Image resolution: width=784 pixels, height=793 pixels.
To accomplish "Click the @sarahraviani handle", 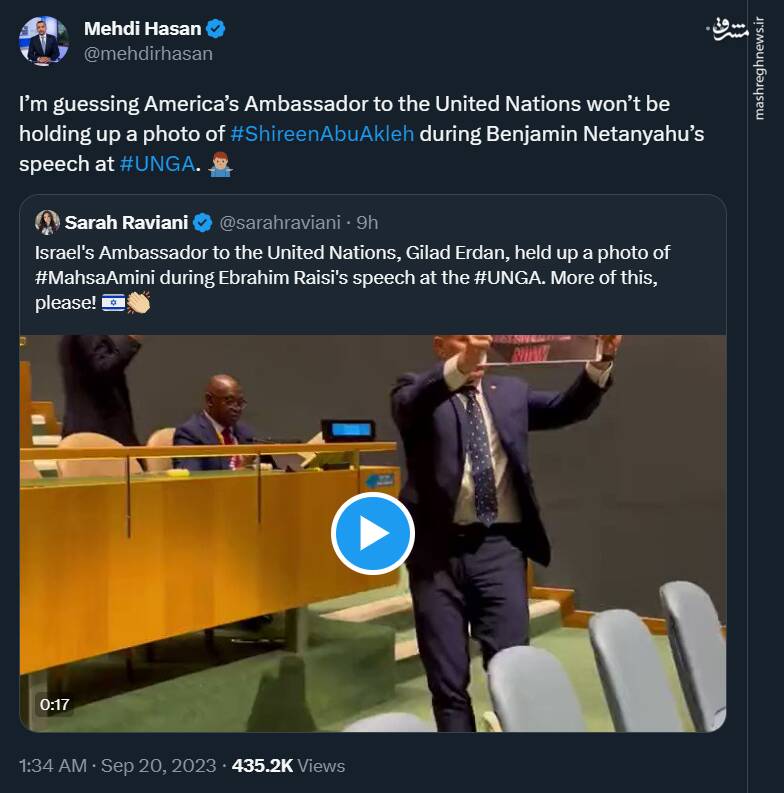I will coord(281,222).
